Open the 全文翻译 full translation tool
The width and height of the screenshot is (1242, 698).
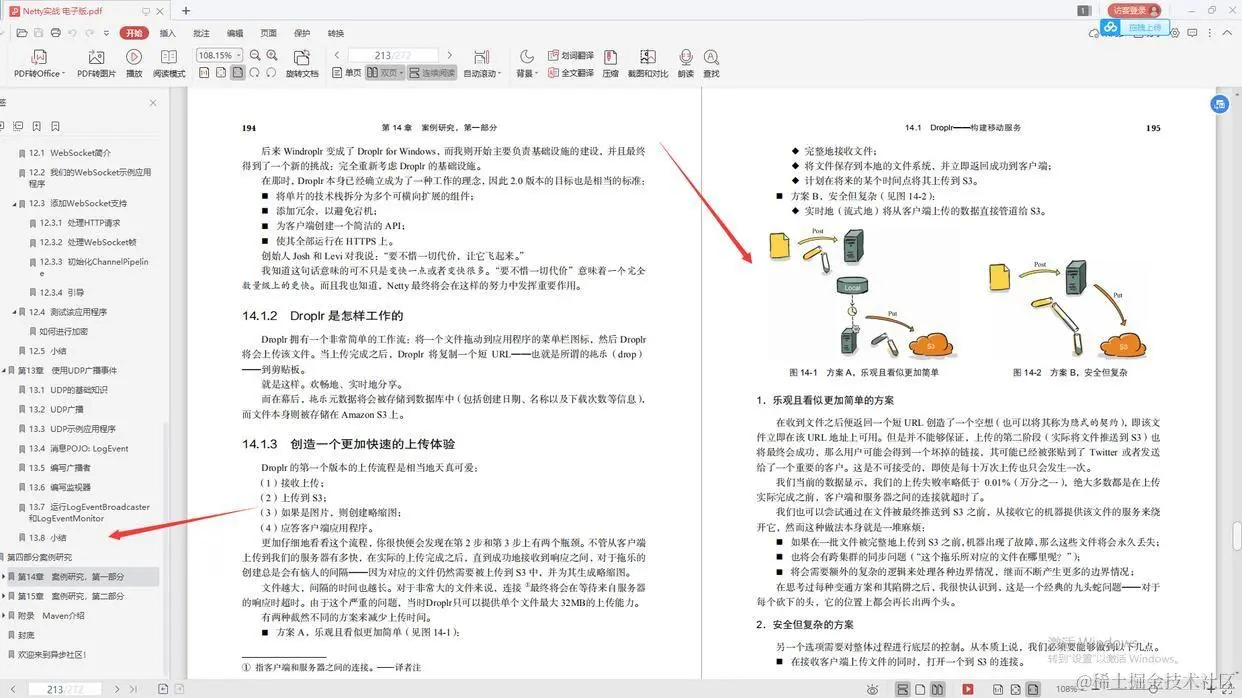571,73
